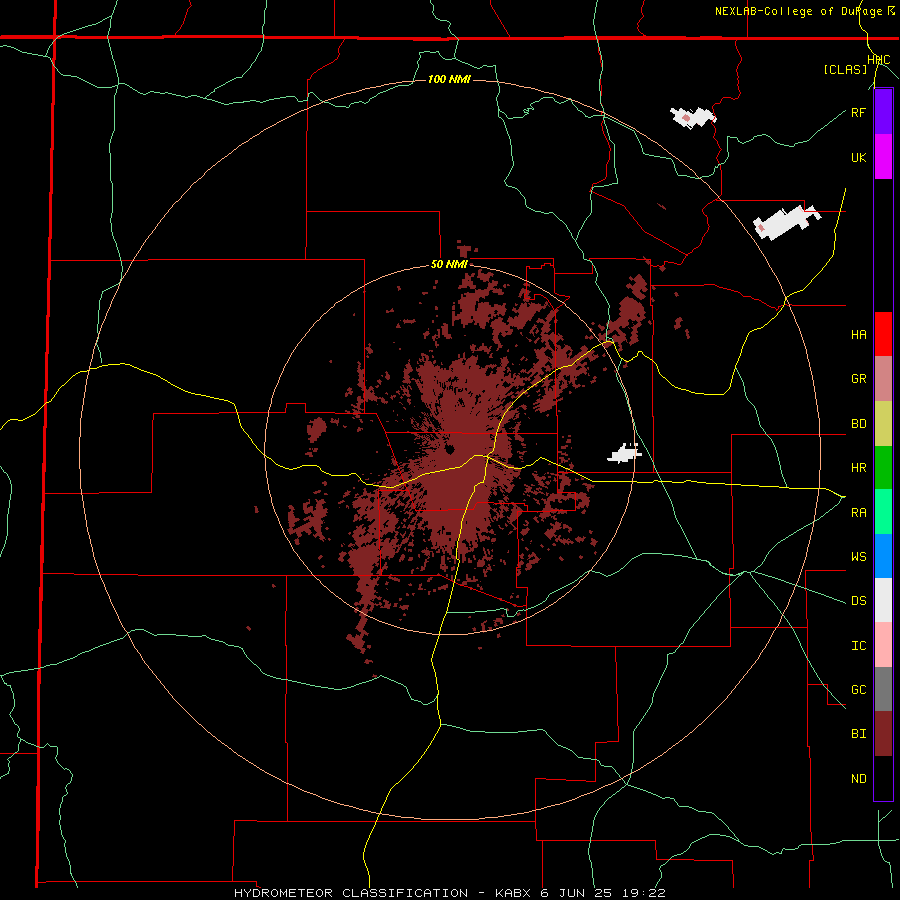Click the "100 NMI" range ring label
This screenshot has height=900, width=900.
click(449, 79)
